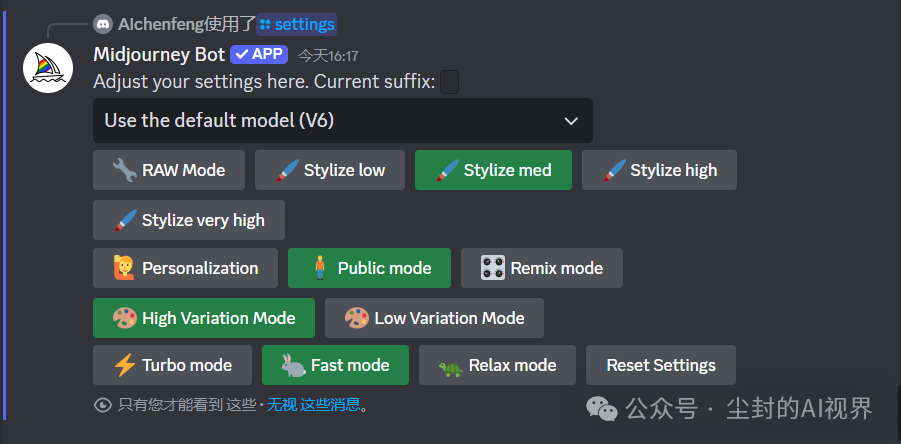Switch to Low Variation Mode

pyautogui.click(x=434, y=318)
